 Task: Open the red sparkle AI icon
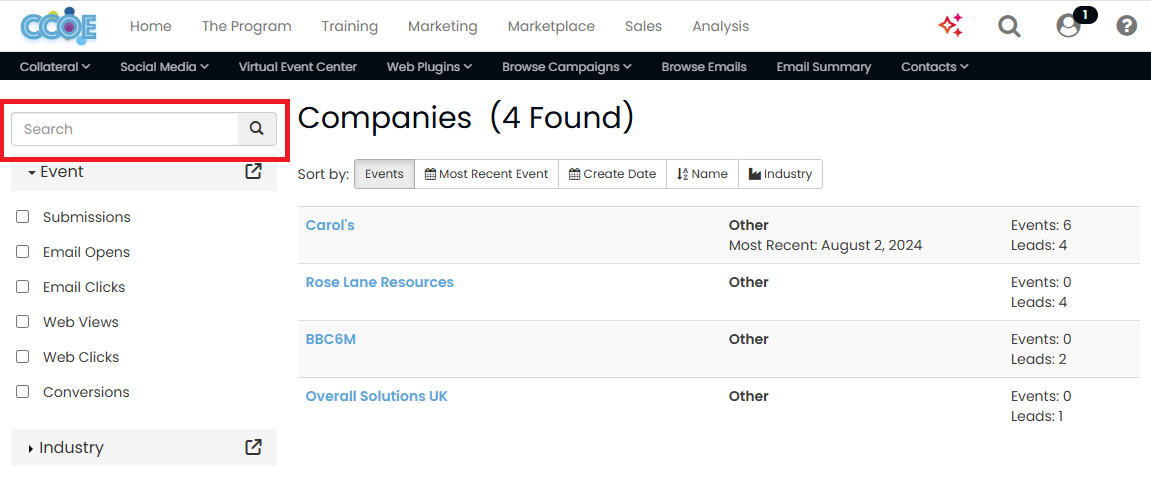pyautogui.click(x=951, y=26)
